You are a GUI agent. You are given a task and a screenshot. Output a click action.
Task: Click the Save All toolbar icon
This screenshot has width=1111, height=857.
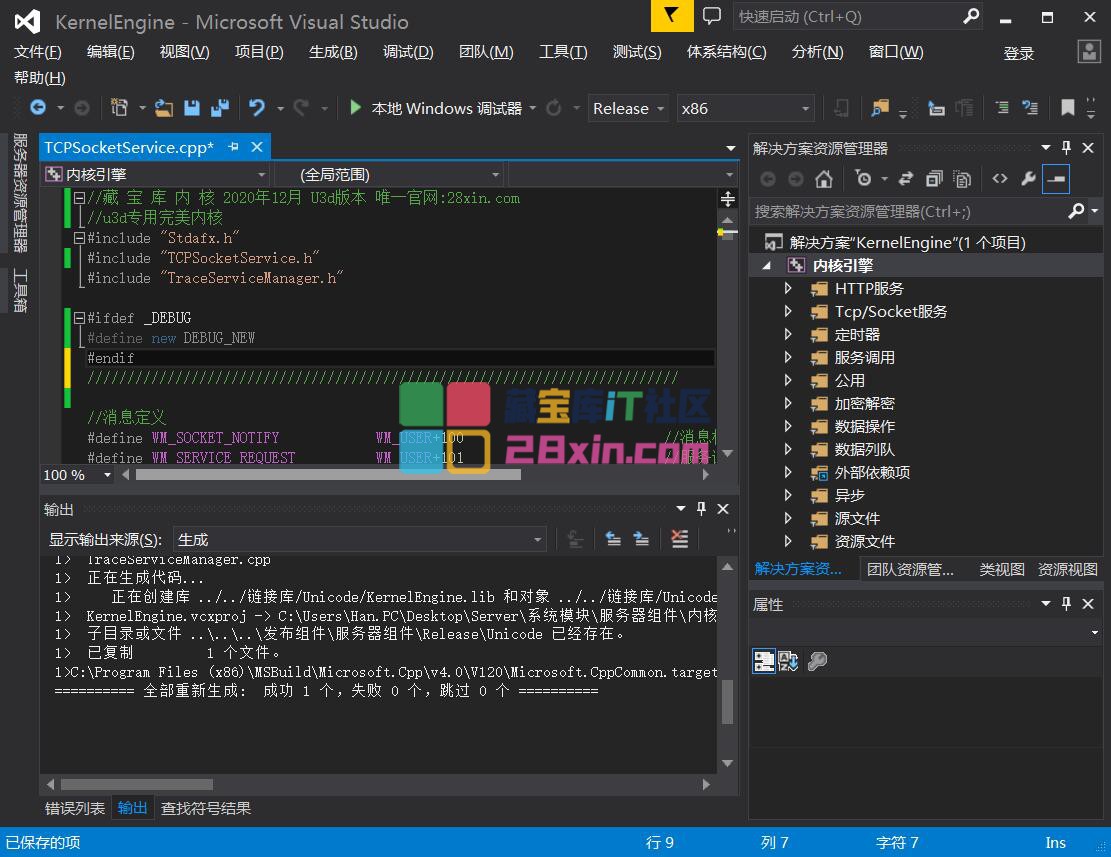219,108
